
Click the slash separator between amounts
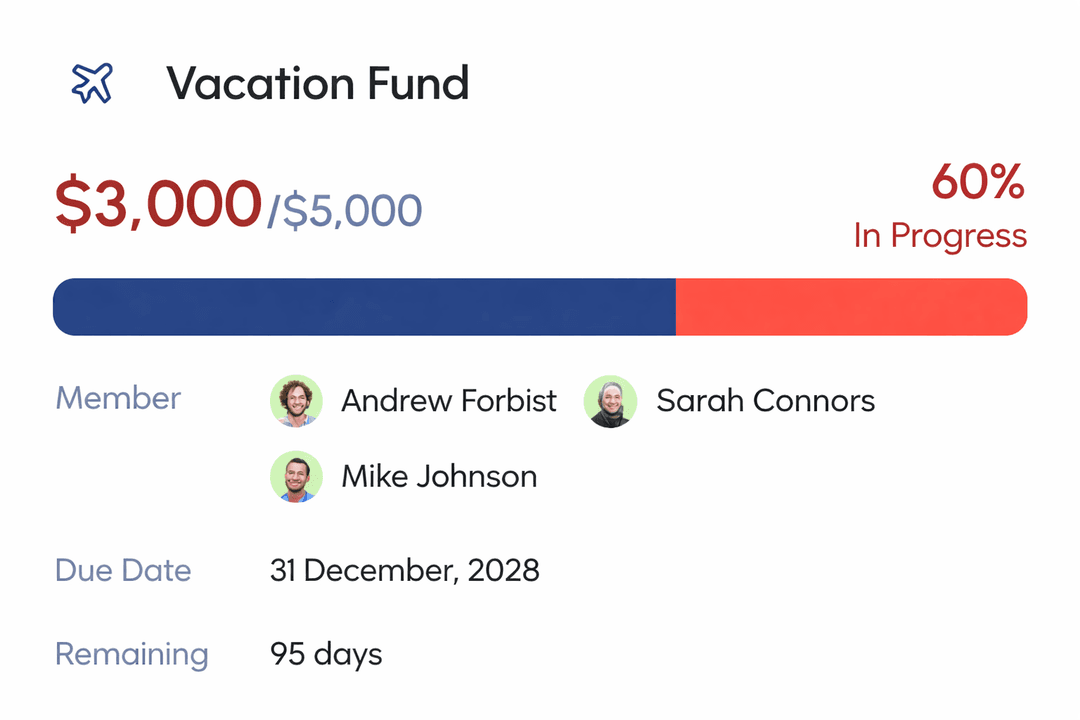click(x=273, y=212)
